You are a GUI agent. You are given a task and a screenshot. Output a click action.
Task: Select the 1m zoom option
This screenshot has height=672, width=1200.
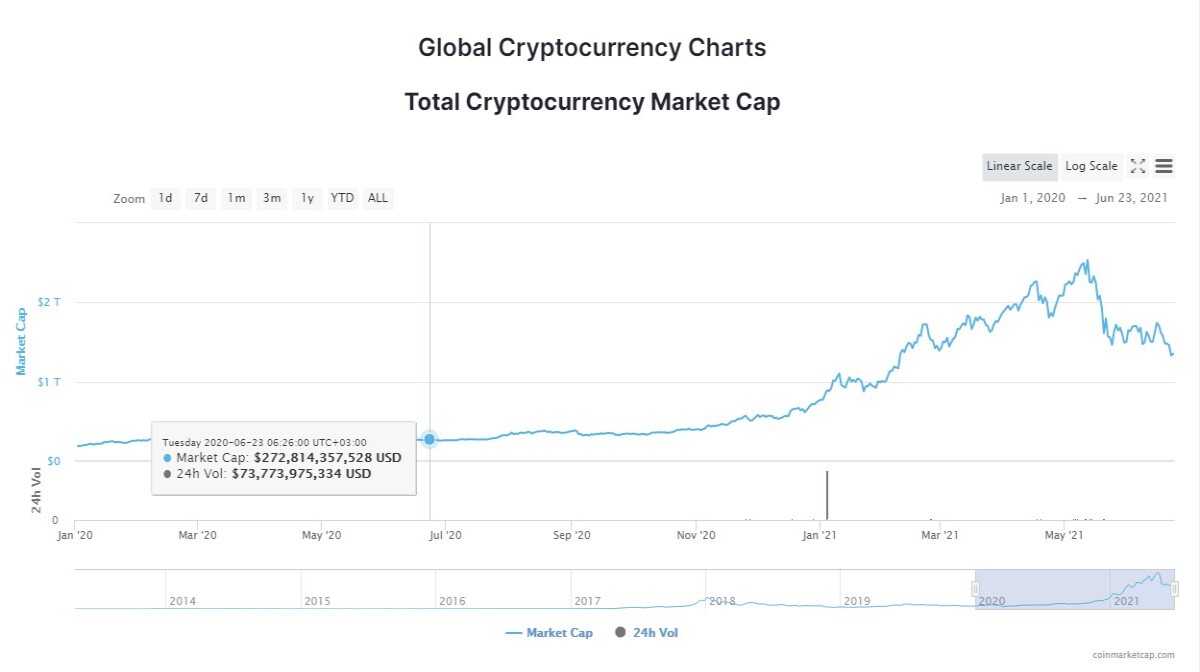(x=236, y=198)
